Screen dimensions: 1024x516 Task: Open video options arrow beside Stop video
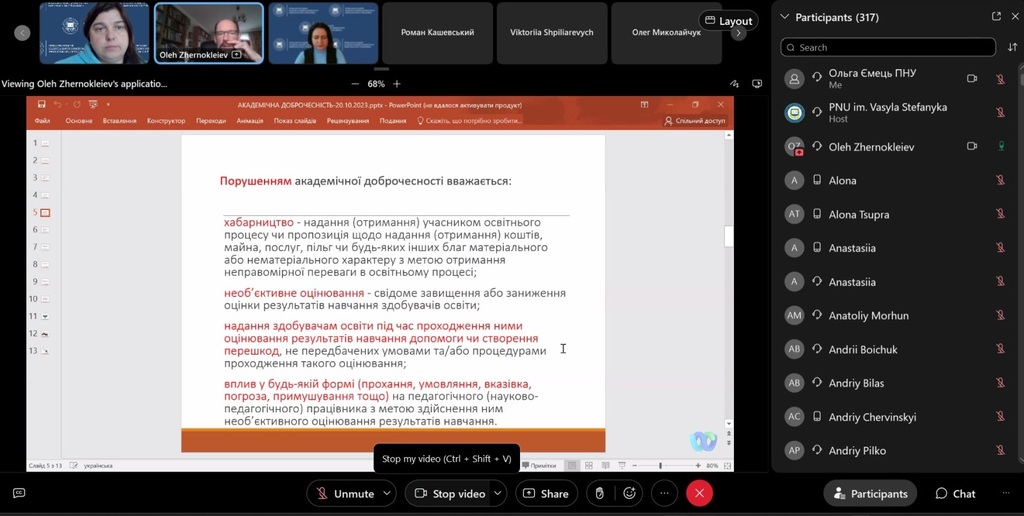(x=498, y=493)
